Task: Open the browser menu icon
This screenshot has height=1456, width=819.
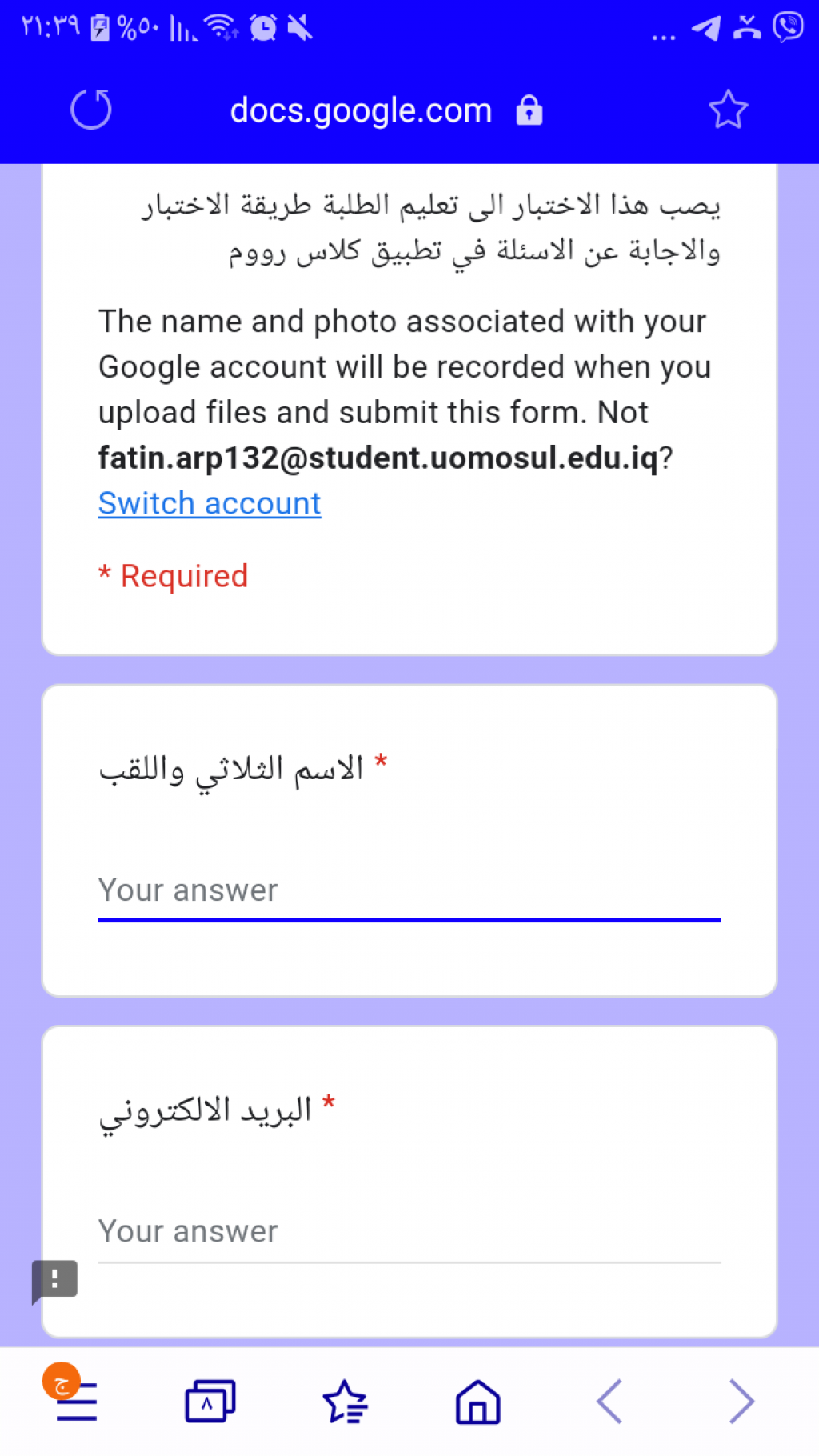Action: 76,1401
